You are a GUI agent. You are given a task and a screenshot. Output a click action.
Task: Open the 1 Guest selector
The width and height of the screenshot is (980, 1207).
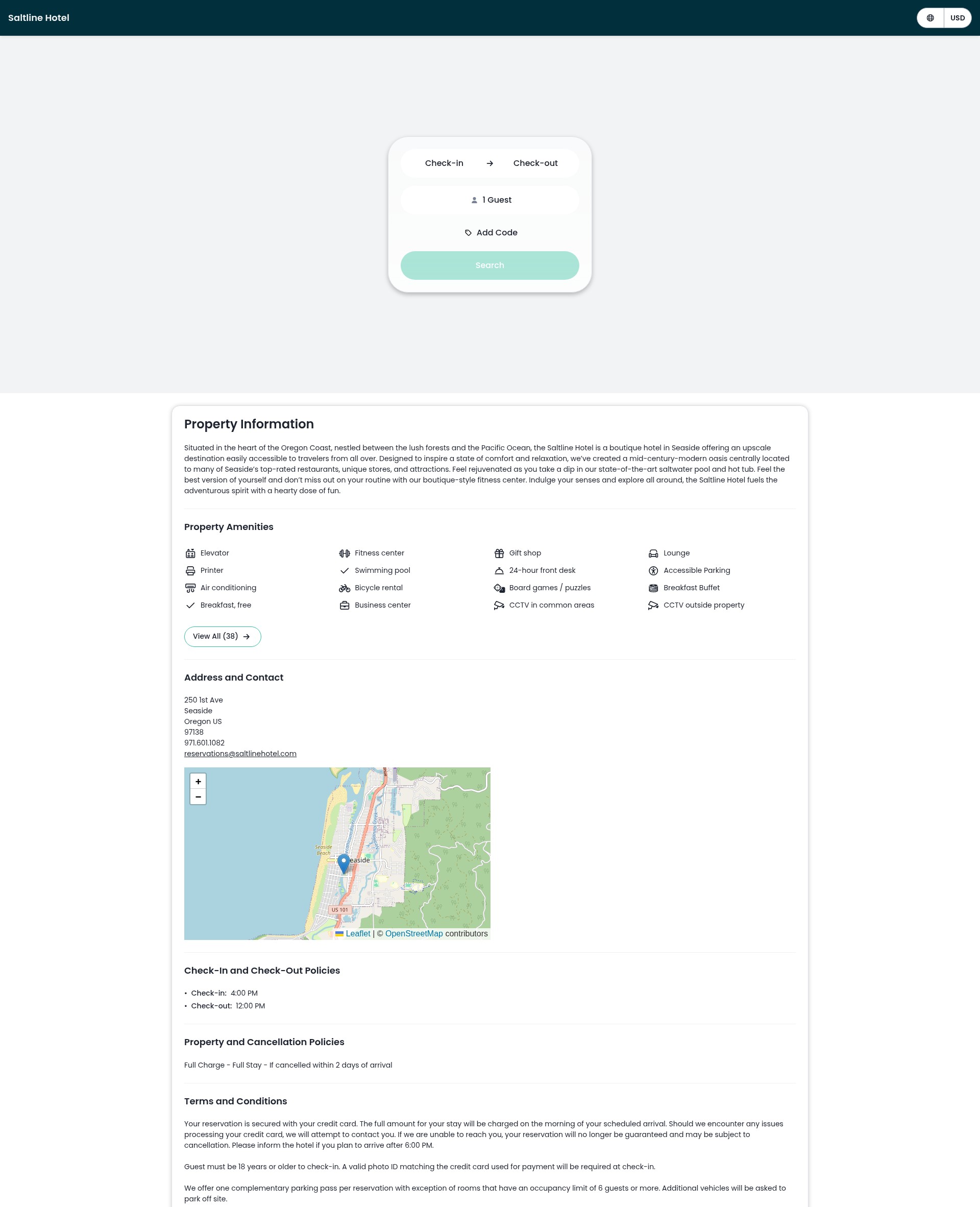pyautogui.click(x=489, y=200)
